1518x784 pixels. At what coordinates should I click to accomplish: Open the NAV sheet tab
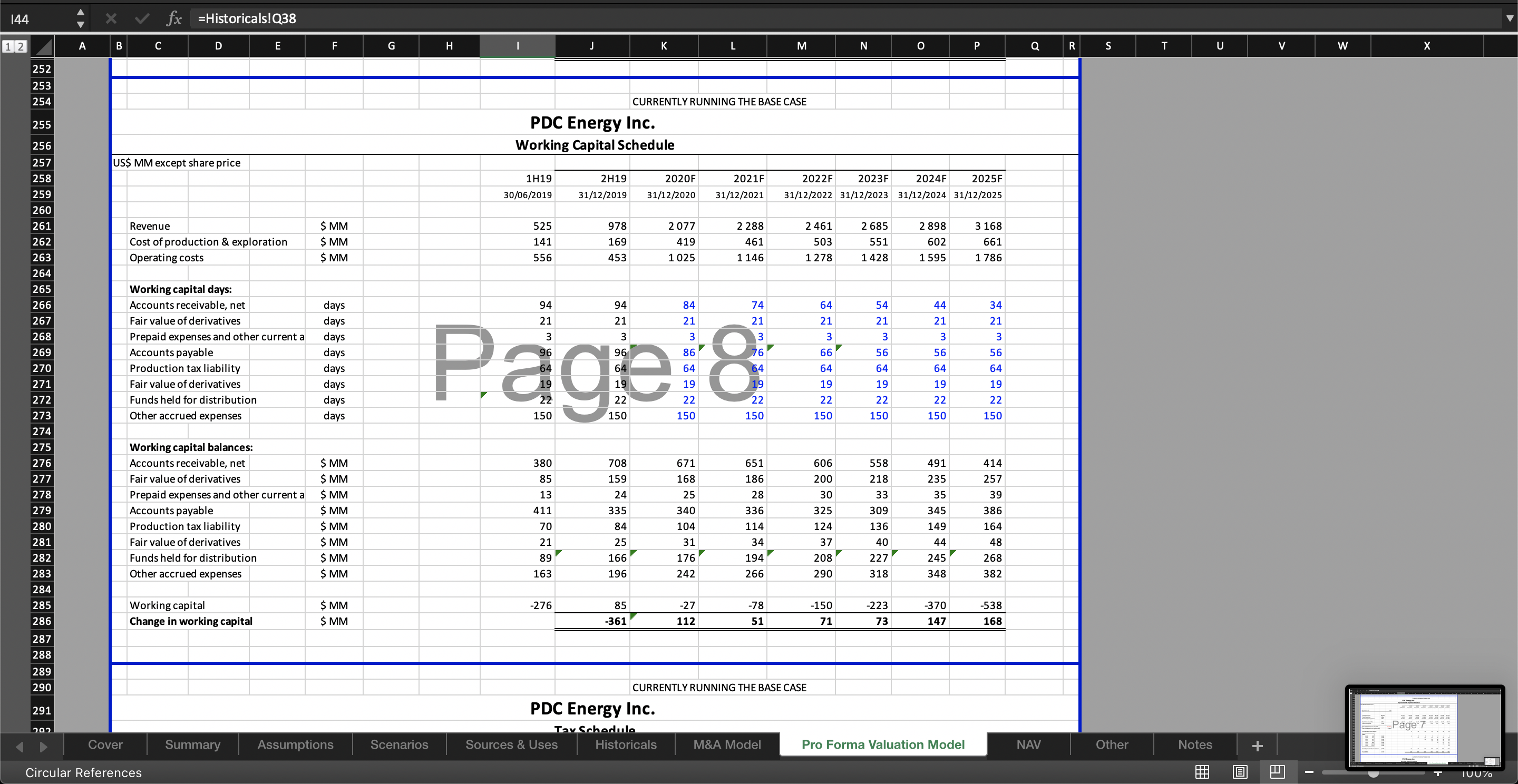1029,744
